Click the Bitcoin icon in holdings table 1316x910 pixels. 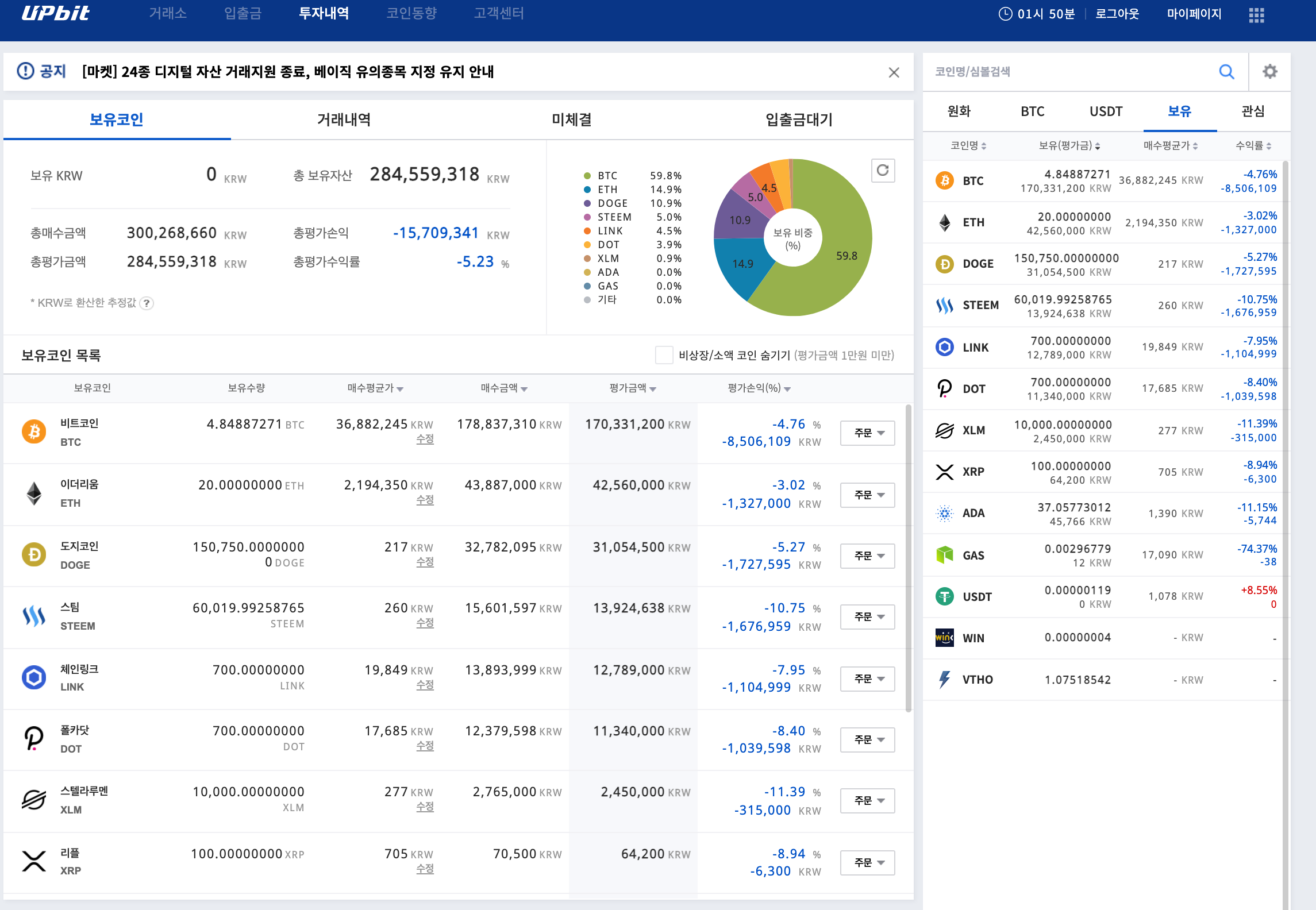coord(34,432)
